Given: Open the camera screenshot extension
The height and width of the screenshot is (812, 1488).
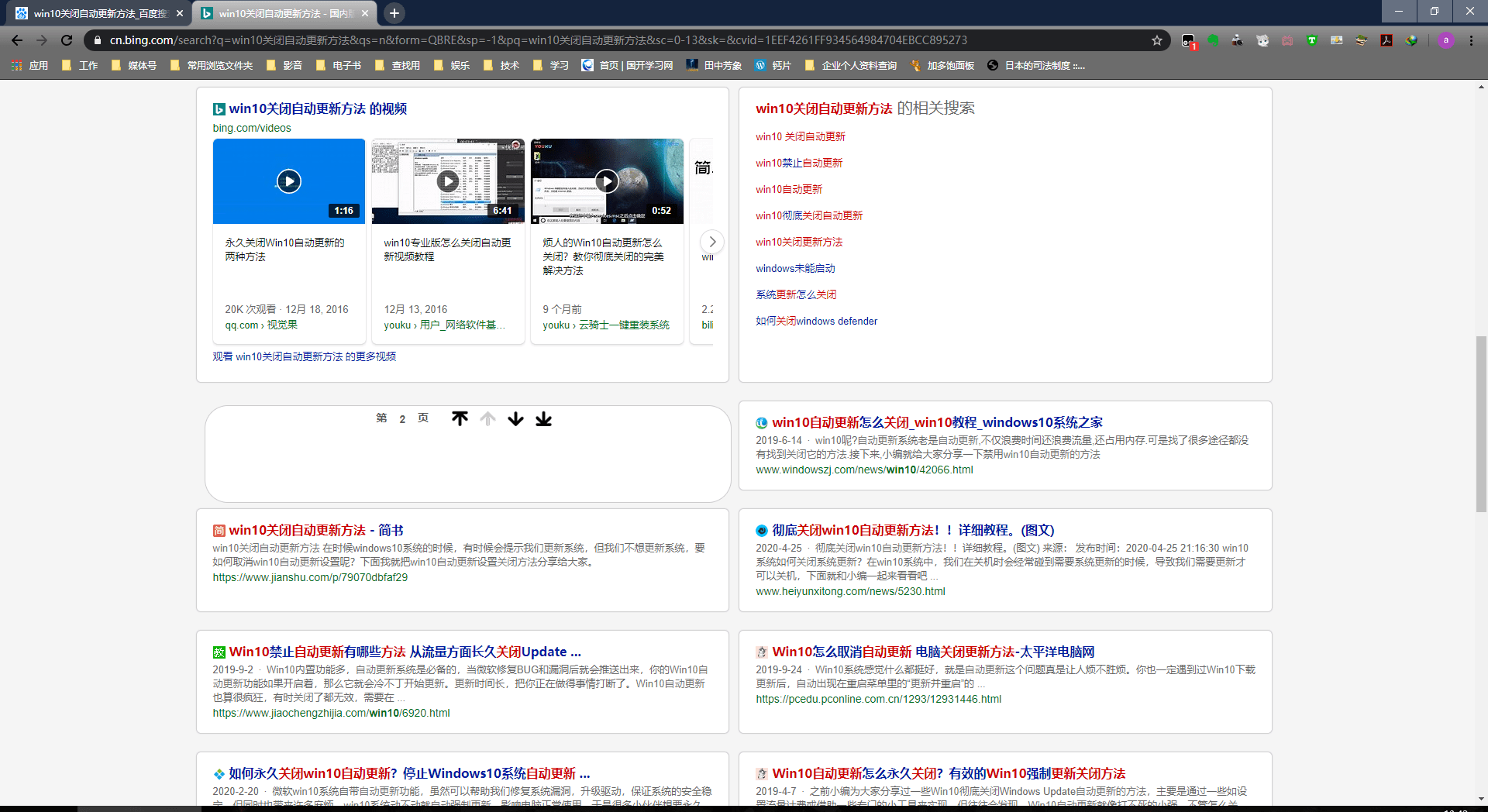Looking at the screenshot, I should point(1238,40).
